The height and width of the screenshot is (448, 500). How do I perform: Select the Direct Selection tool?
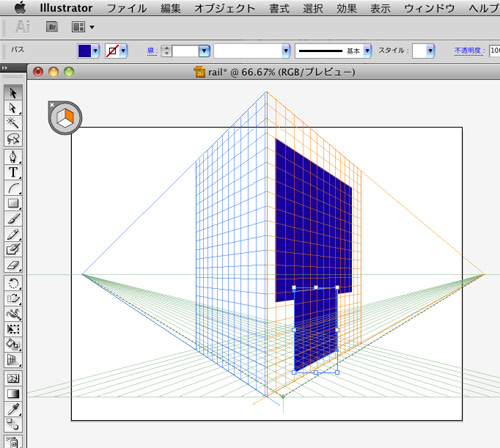13,109
